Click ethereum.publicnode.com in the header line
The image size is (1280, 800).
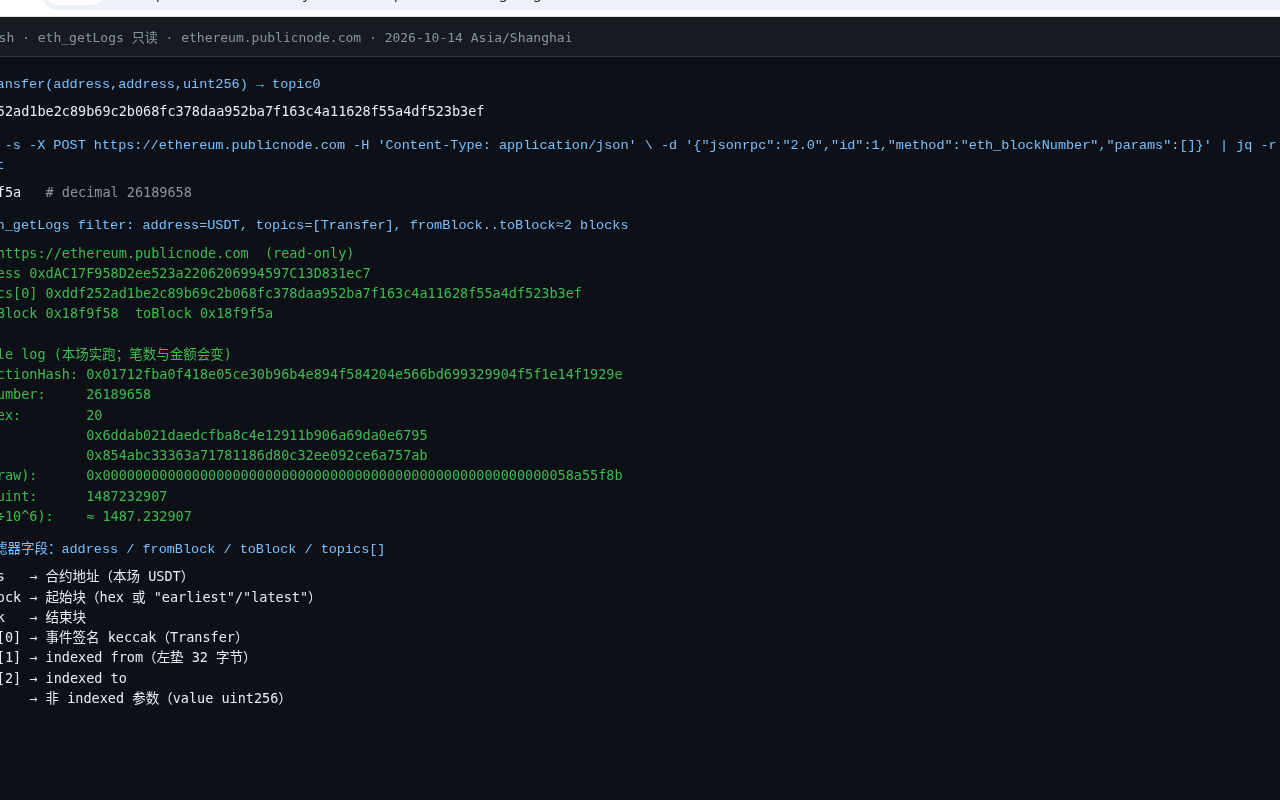[271, 37]
